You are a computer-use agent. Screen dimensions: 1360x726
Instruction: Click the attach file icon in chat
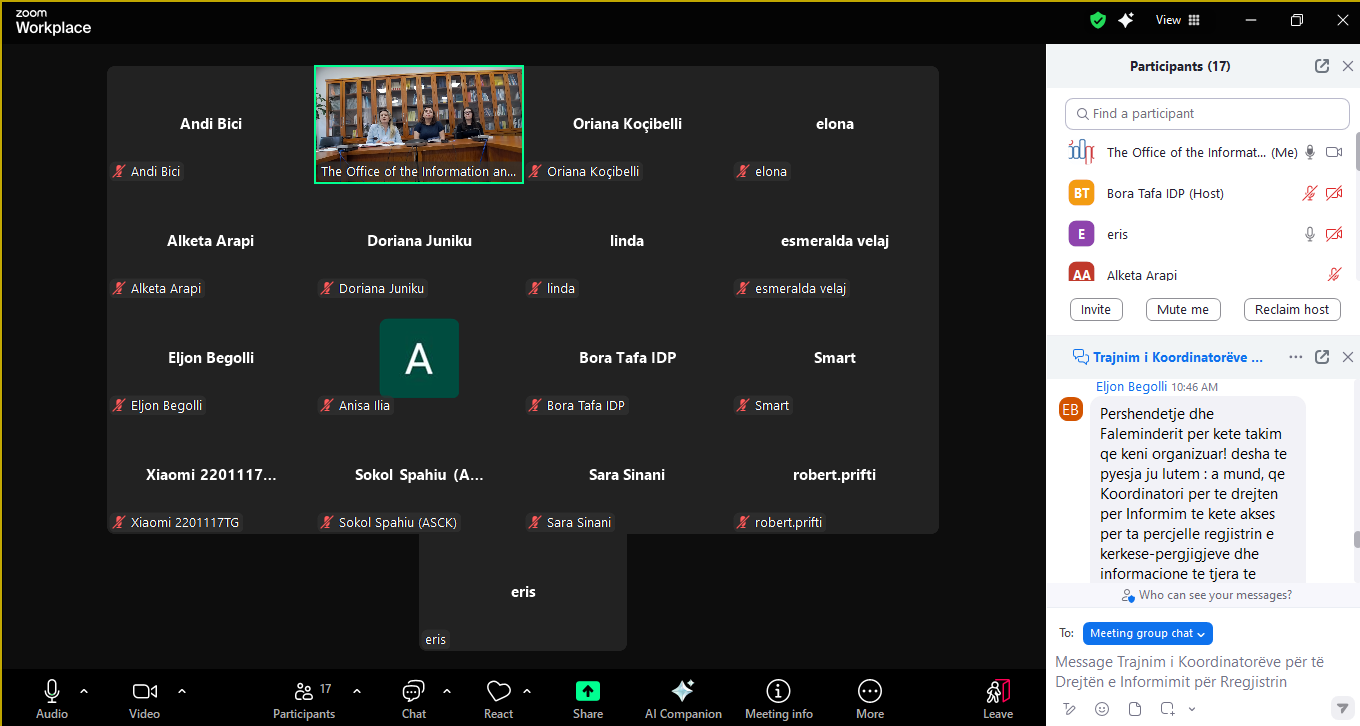click(x=1135, y=709)
